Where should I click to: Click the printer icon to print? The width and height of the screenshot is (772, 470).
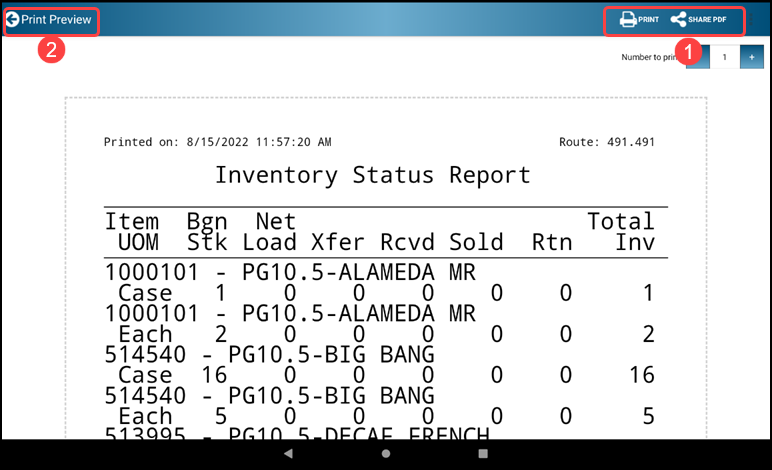(x=628, y=20)
